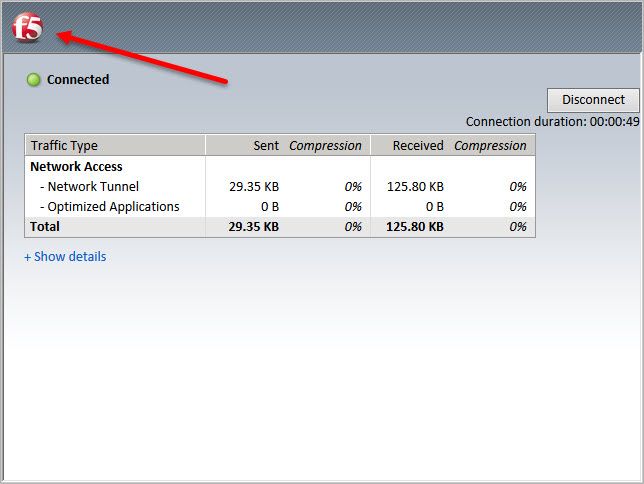Click the Compression header next to Received
Screen dimensions: 644x484
(x=490, y=145)
